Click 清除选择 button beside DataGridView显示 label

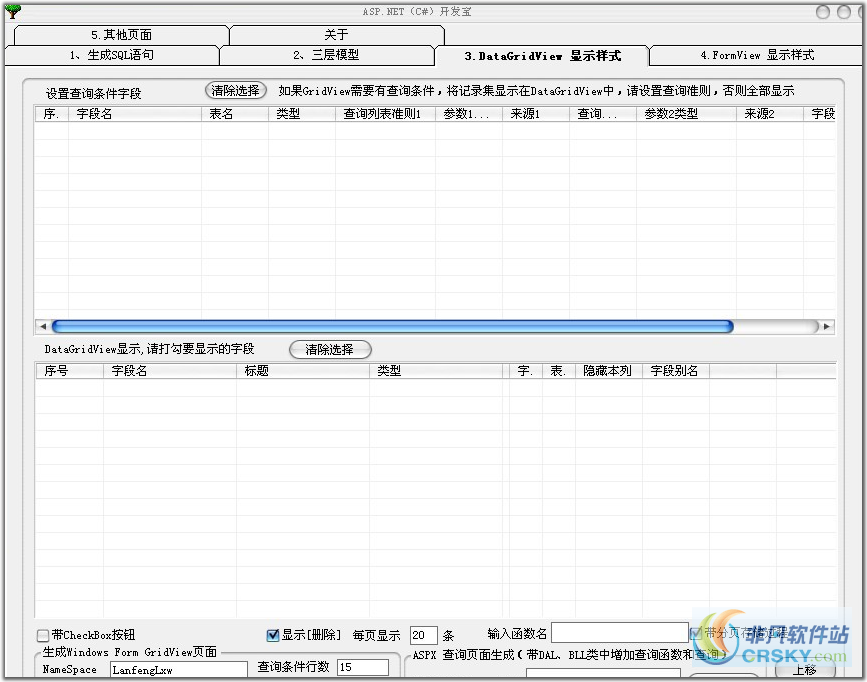[330, 350]
